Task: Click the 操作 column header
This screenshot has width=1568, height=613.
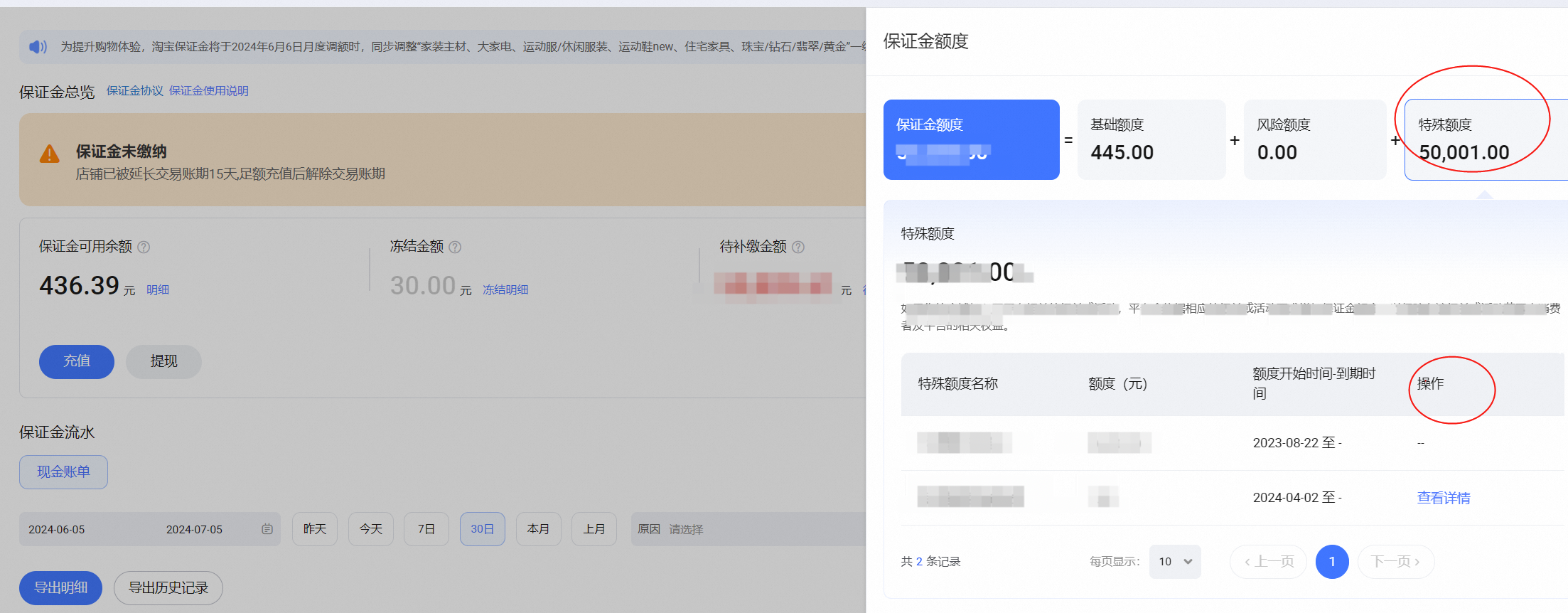Action: [x=1430, y=384]
